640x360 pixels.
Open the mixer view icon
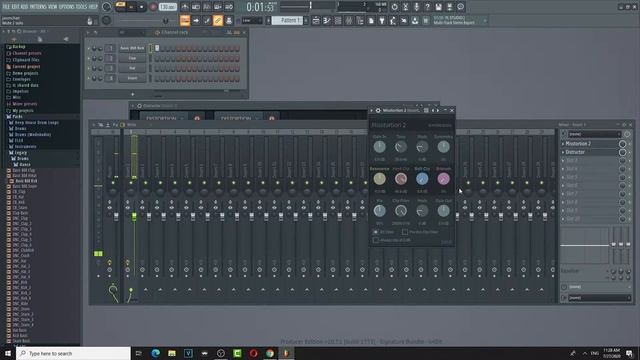(x=349, y=20)
